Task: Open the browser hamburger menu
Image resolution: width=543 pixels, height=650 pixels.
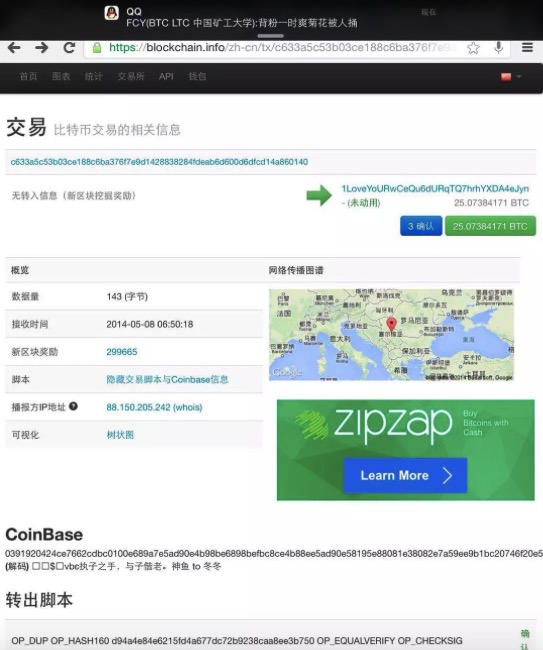Action: pyautogui.click(x=527, y=48)
